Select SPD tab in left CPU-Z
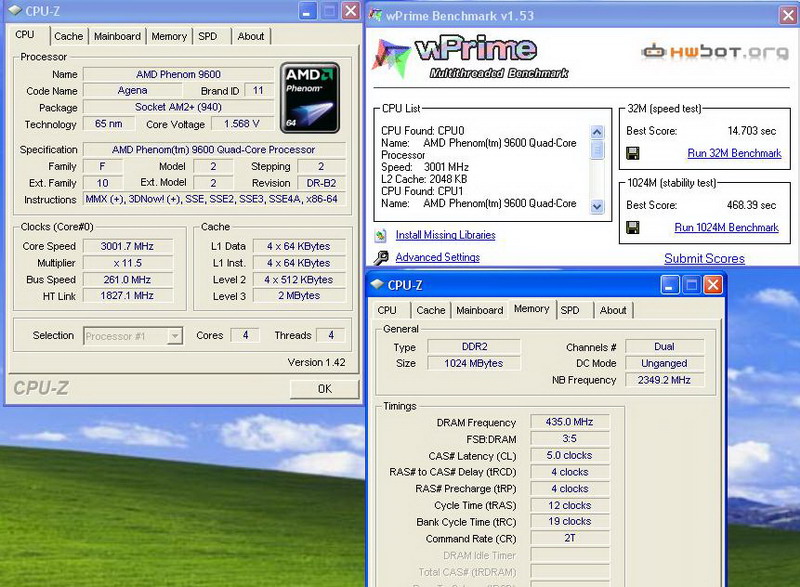The image size is (800, 587). coord(208,36)
